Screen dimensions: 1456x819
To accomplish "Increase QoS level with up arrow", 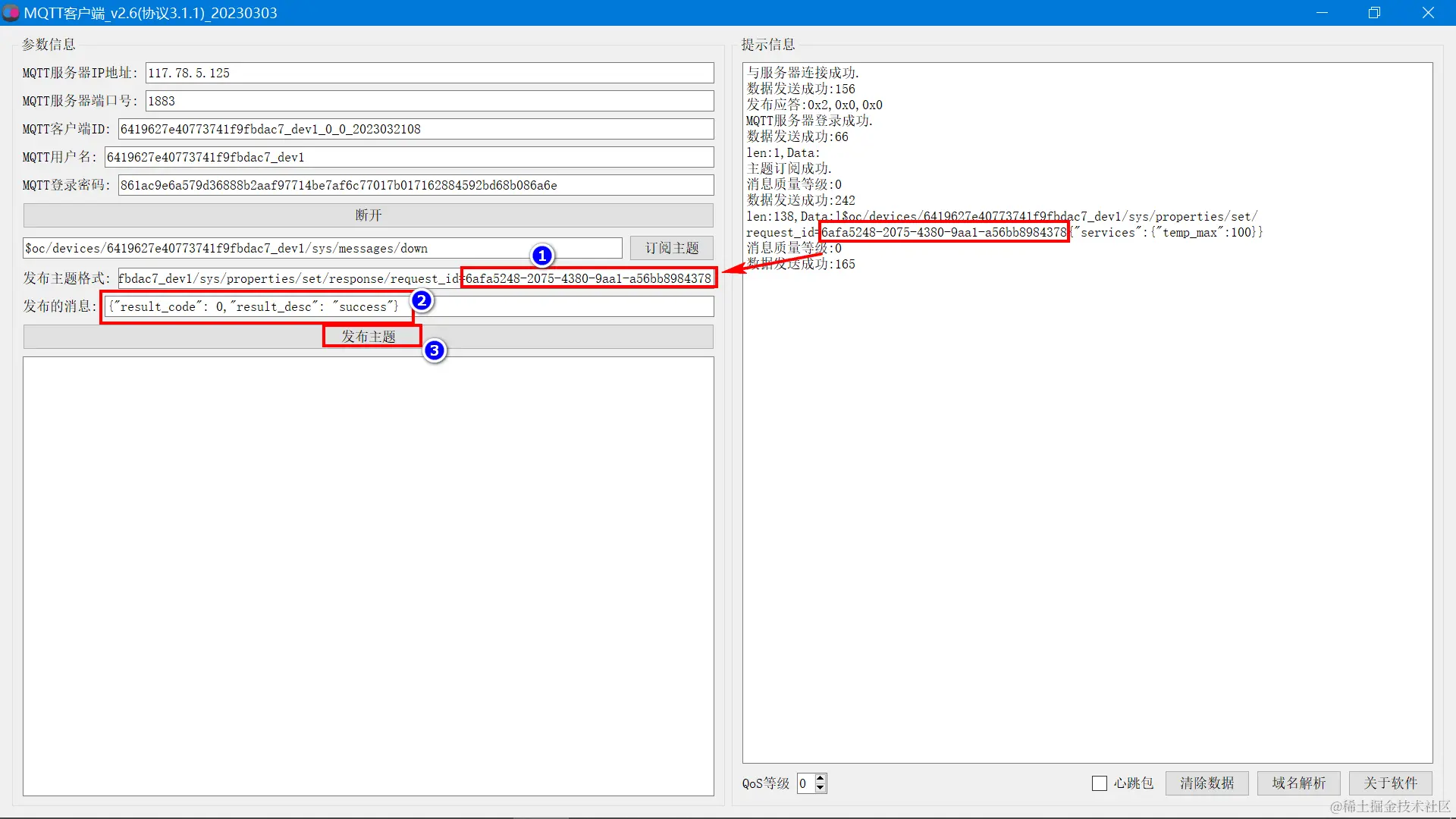I will tap(821, 778).
